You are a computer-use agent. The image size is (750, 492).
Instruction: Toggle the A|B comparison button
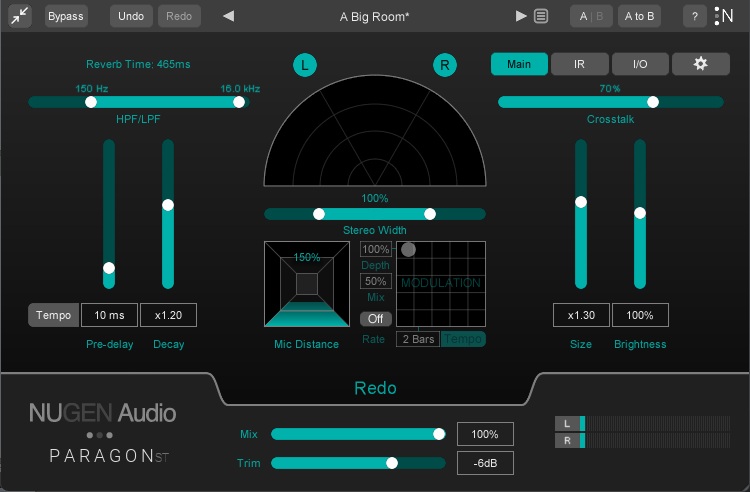tap(591, 17)
